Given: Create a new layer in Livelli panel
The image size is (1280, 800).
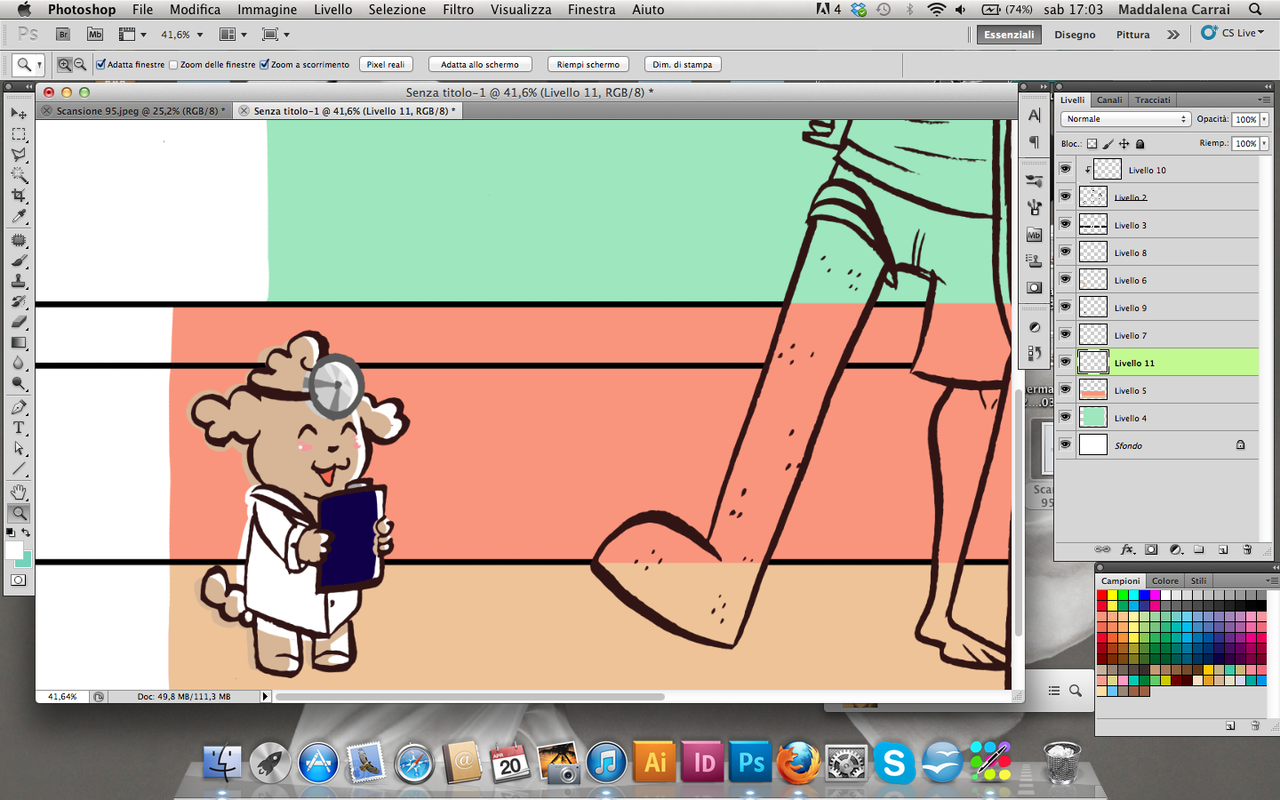Looking at the screenshot, I should 1223,549.
